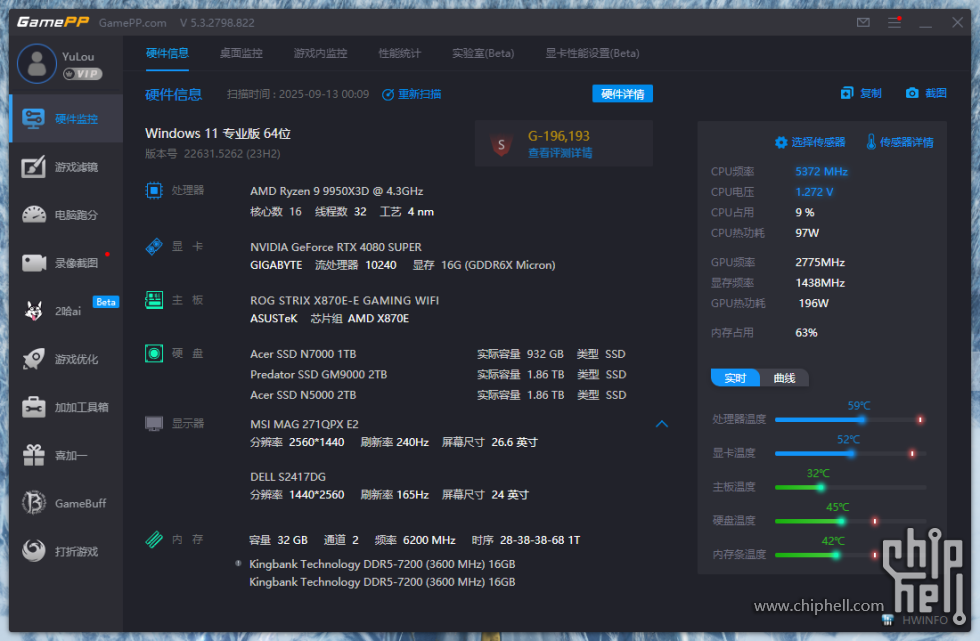The image size is (980, 641).
Task: Click the G-196,193 score text
Action: pos(559,136)
